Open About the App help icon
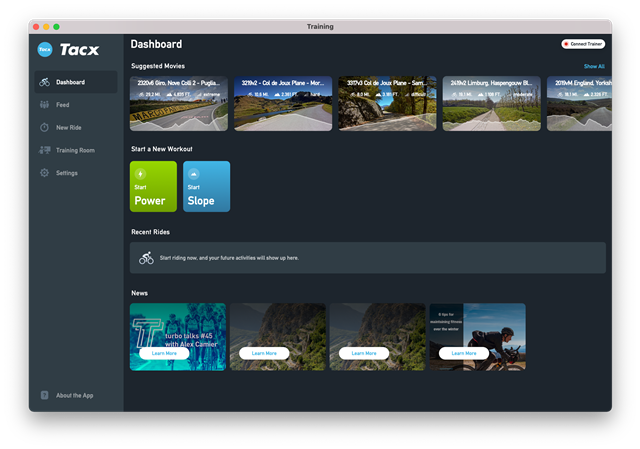Image resolution: width=640 pixels, height=449 pixels. coord(44,395)
